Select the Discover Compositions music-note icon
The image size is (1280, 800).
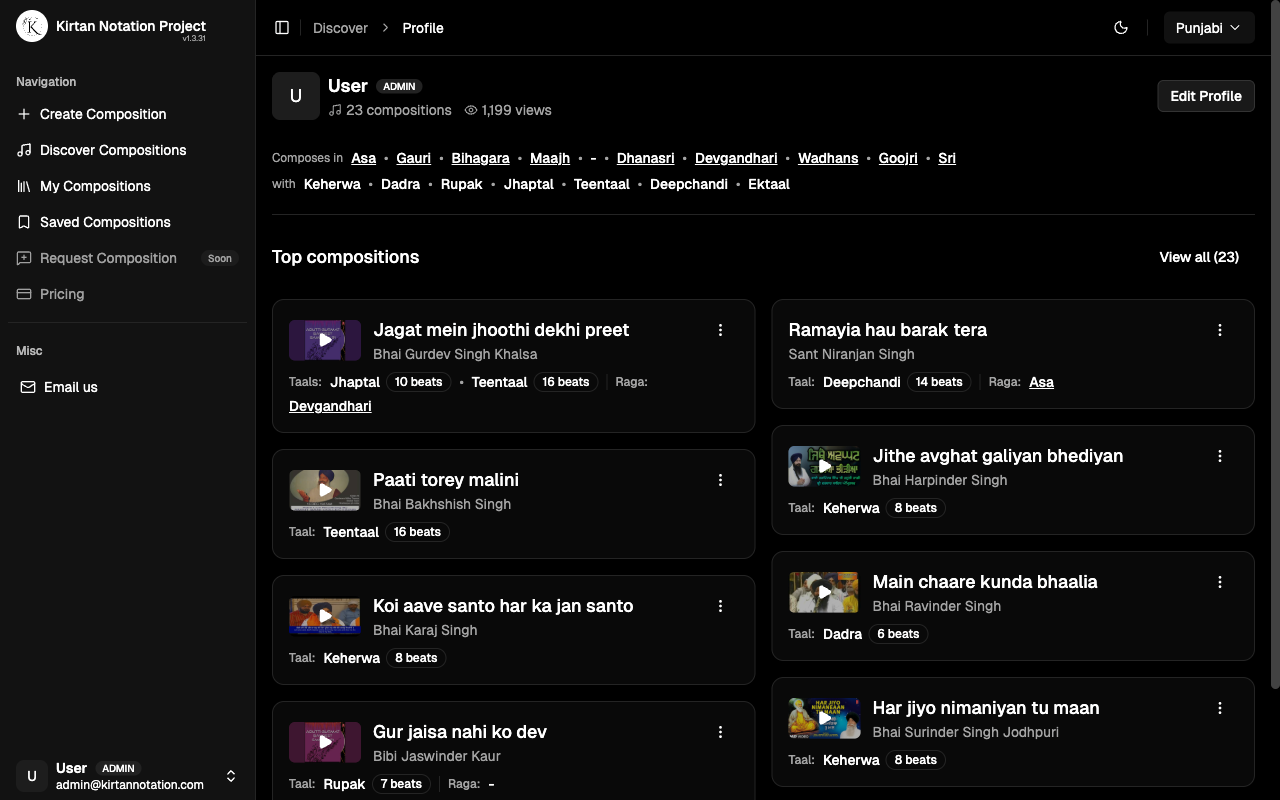pyautogui.click(x=23, y=150)
